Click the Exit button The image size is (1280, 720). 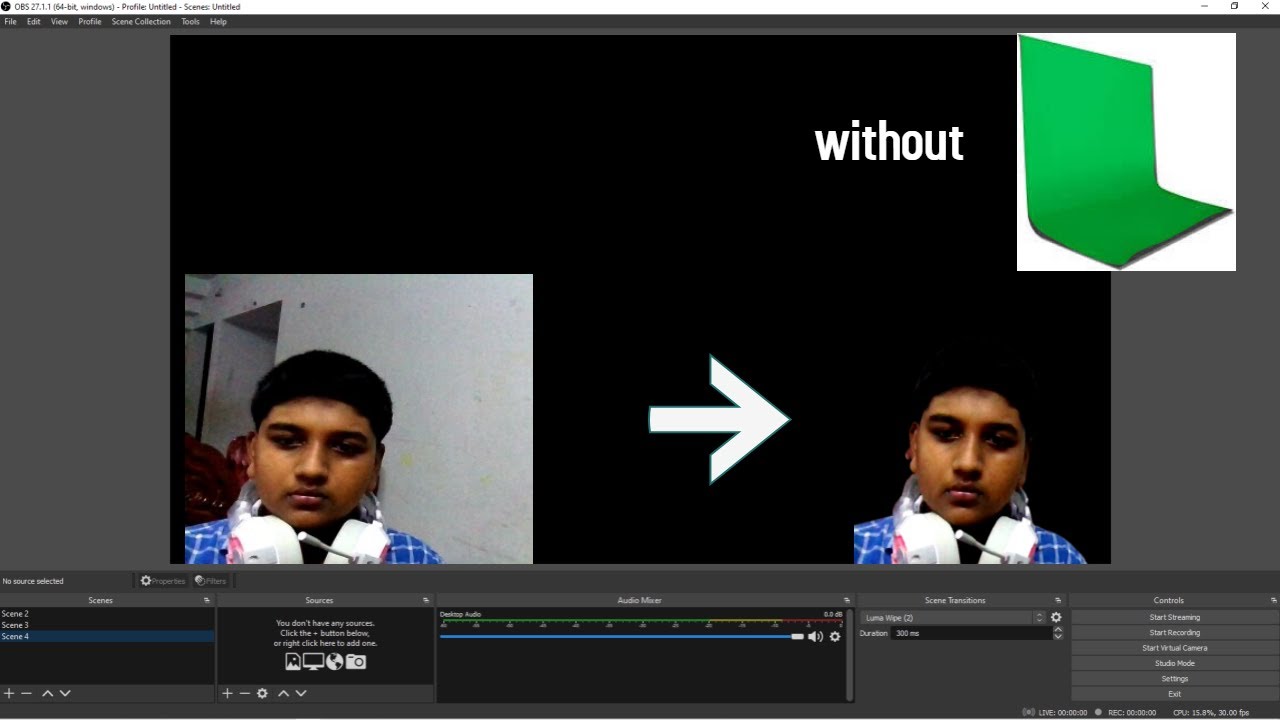coord(1174,694)
